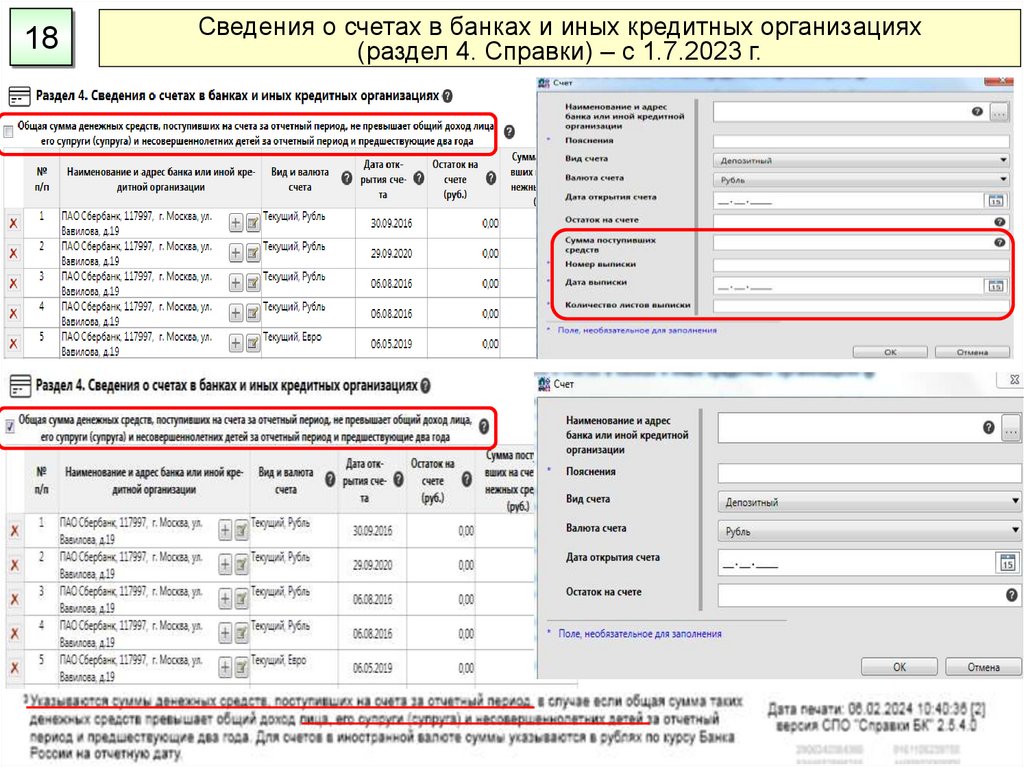Click the plus icon of row 5 in the lower table
The image size is (1024, 767).
(x=225, y=667)
